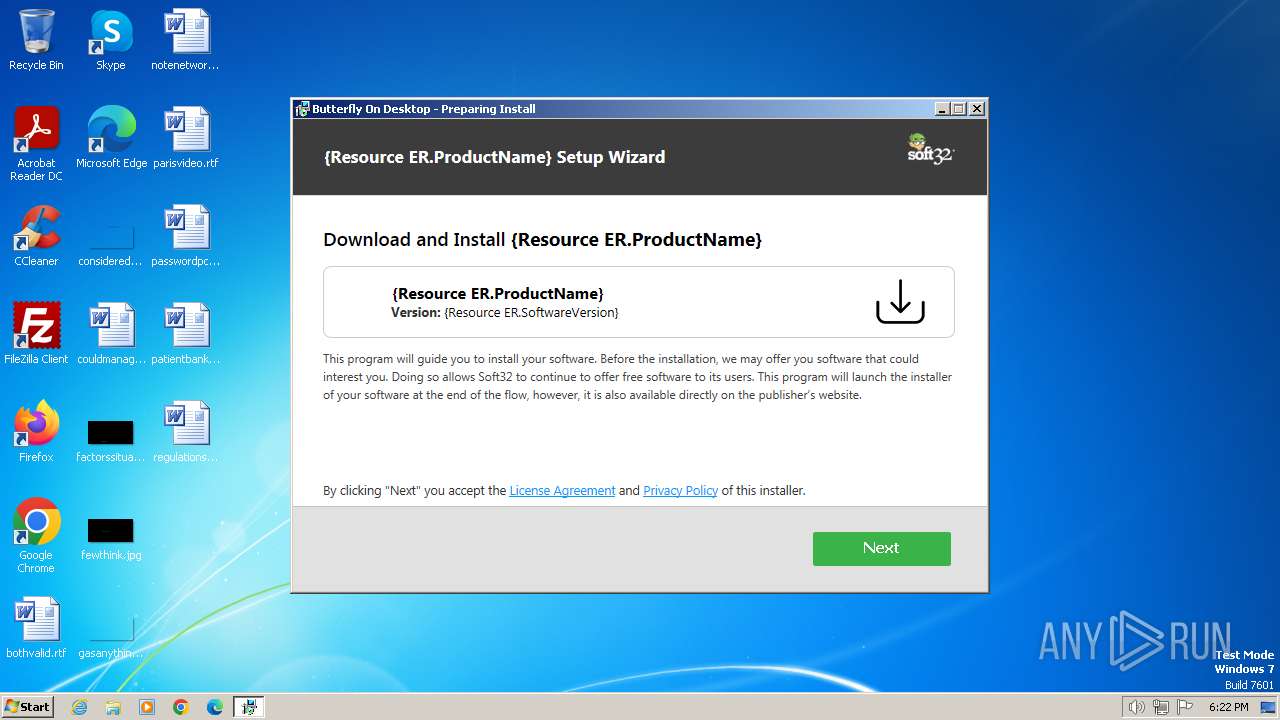Select the Skype desktop shortcut
The width and height of the screenshot is (1280, 720).
point(111,40)
